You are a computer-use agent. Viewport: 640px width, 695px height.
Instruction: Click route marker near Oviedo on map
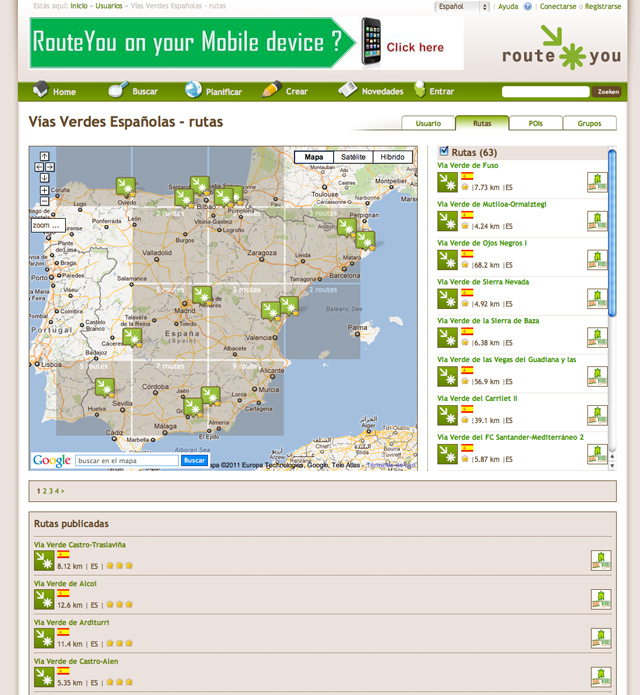coord(125,186)
